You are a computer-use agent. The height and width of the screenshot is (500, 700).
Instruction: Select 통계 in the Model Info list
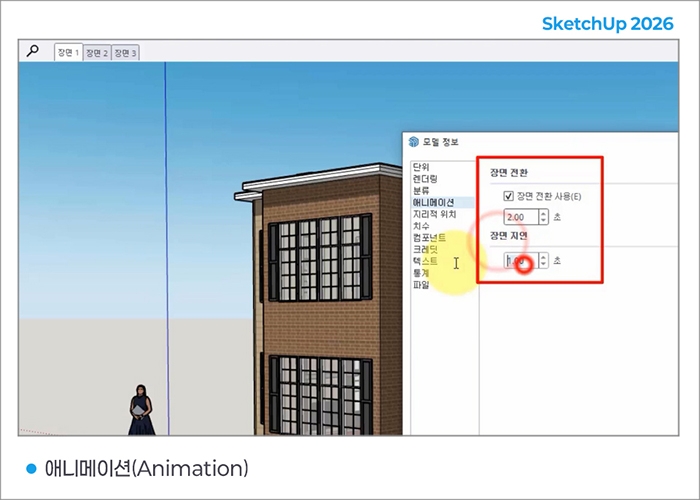click(421, 272)
